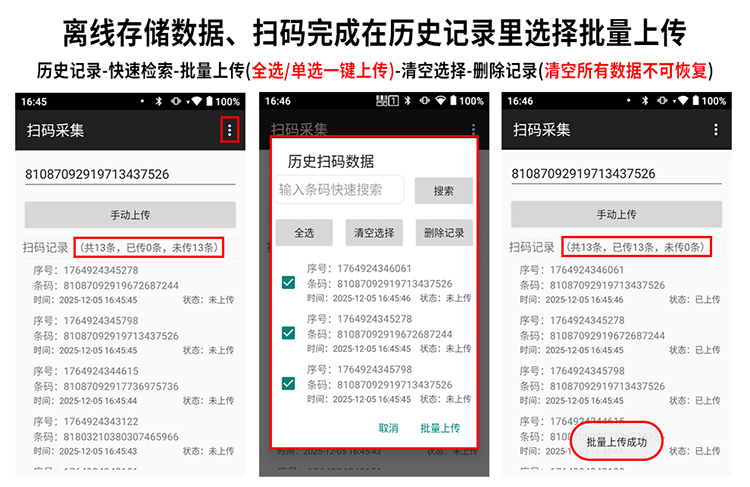The width and height of the screenshot is (750, 487).
Task: Open the three-dot overflow menu on the 16:45 screen
Action: point(230,130)
